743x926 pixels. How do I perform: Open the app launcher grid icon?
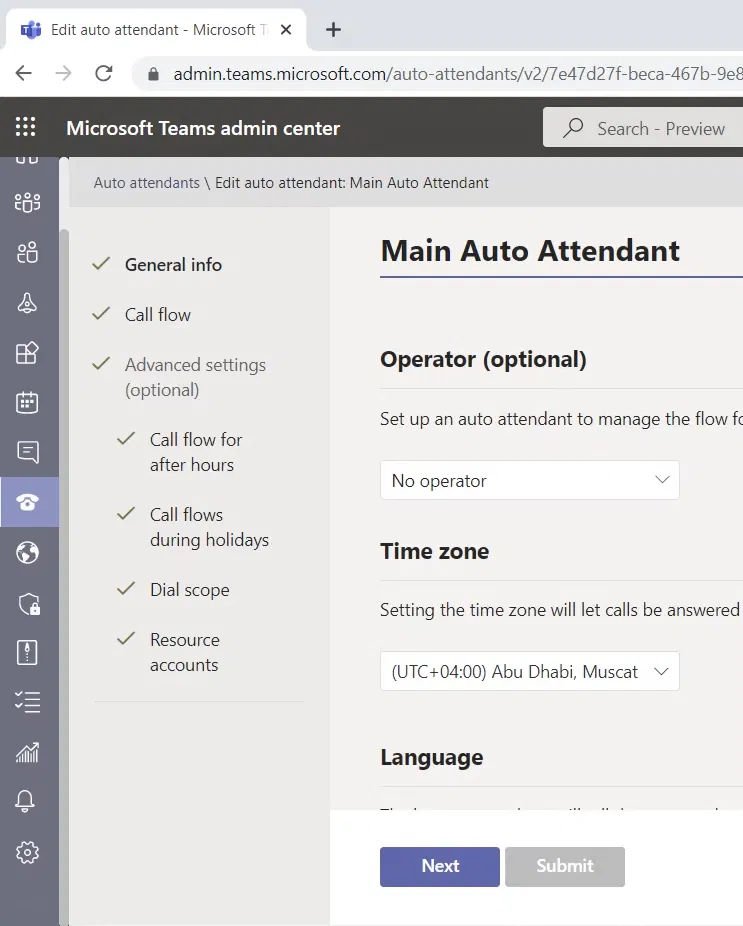point(26,127)
